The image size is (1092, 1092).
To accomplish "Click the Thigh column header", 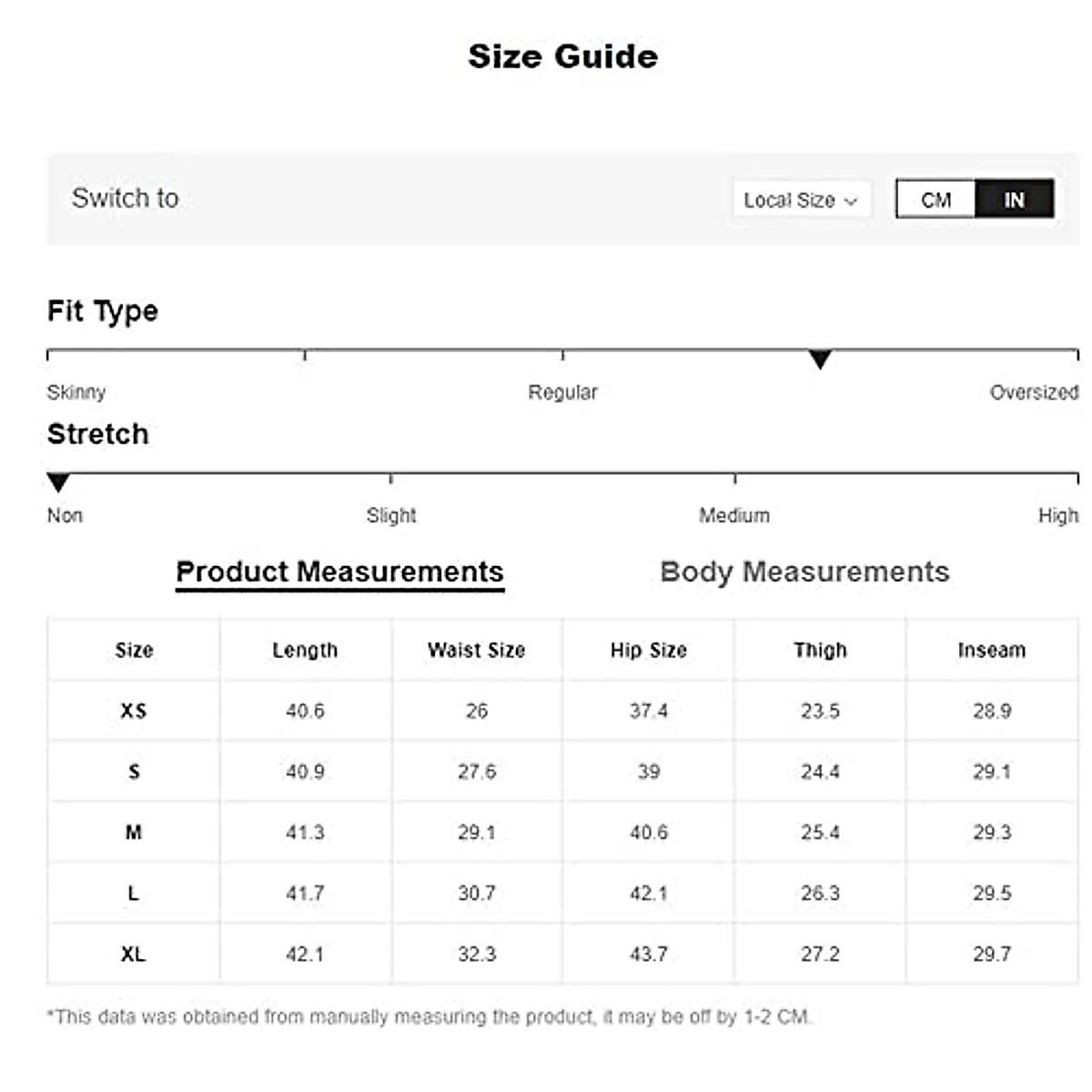I will click(x=820, y=650).
